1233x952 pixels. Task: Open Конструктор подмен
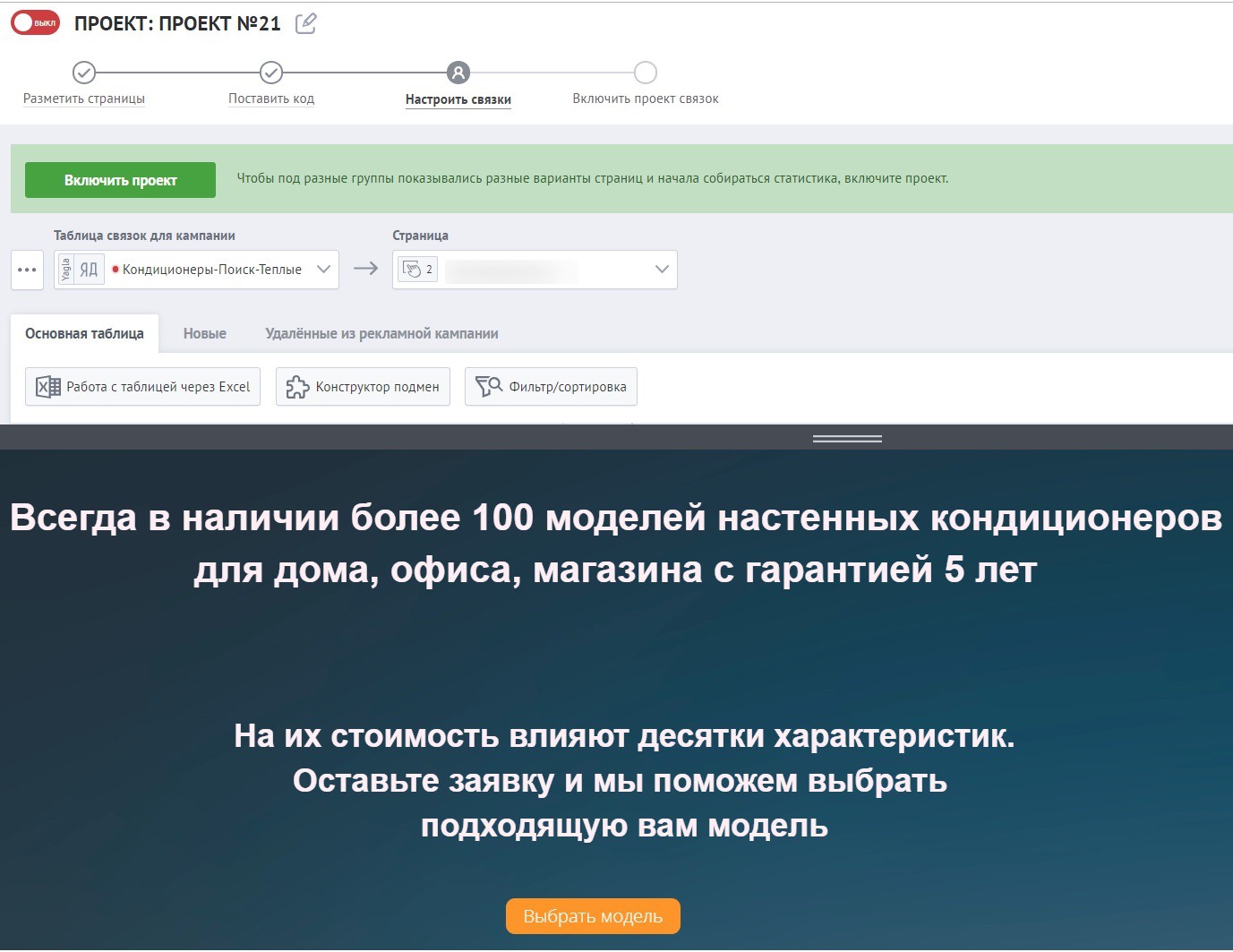363,387
